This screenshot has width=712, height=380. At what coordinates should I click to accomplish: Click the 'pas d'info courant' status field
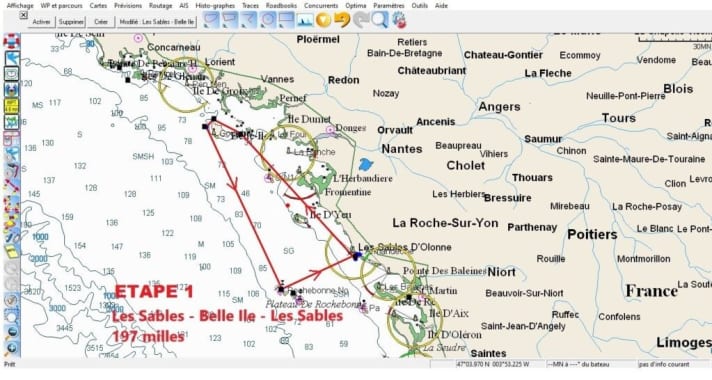(674, 364)
